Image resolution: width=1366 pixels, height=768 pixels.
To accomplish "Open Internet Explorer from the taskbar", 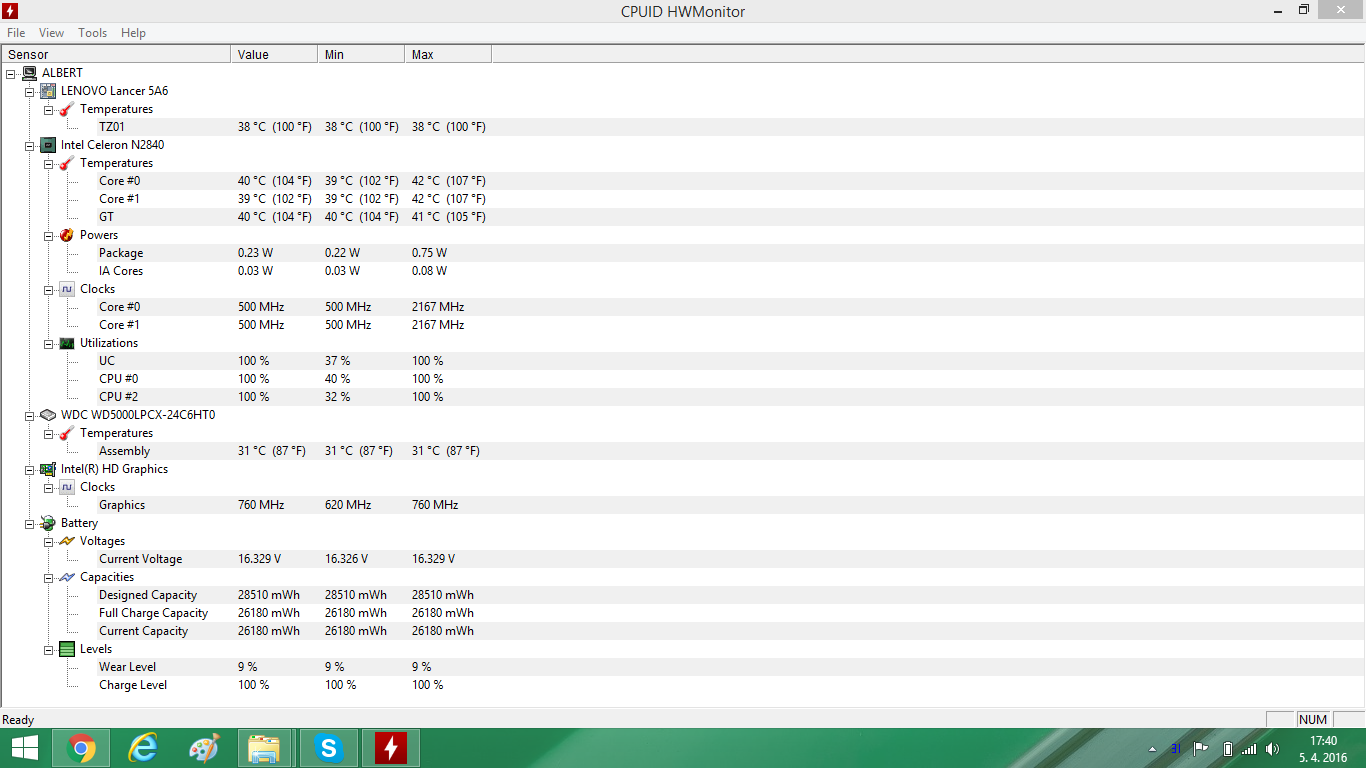I will click(143, 748).
